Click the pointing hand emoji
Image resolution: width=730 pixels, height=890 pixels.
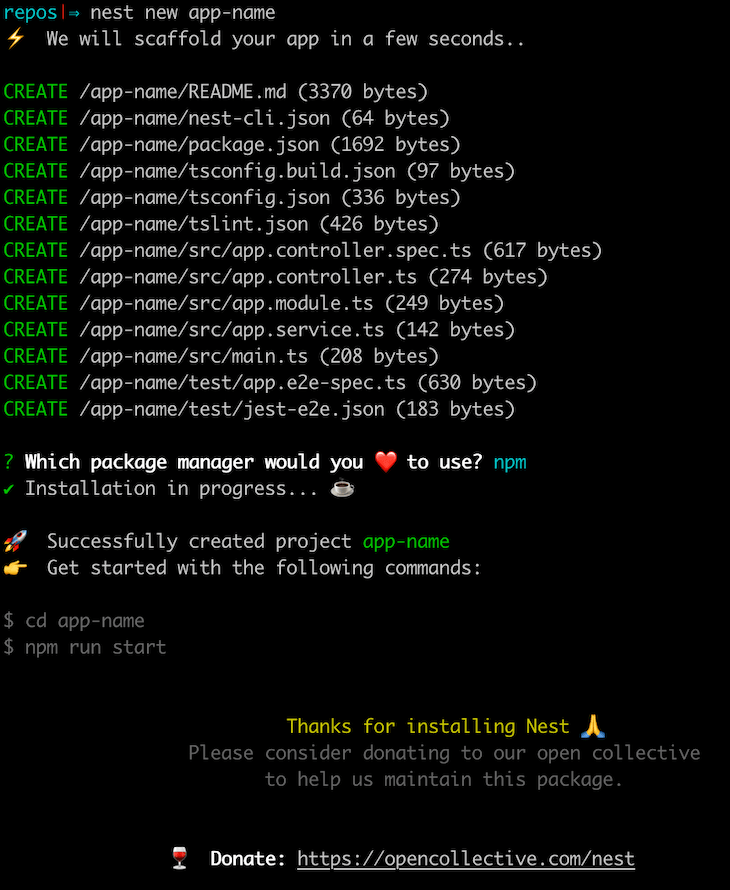click(15, 568)
